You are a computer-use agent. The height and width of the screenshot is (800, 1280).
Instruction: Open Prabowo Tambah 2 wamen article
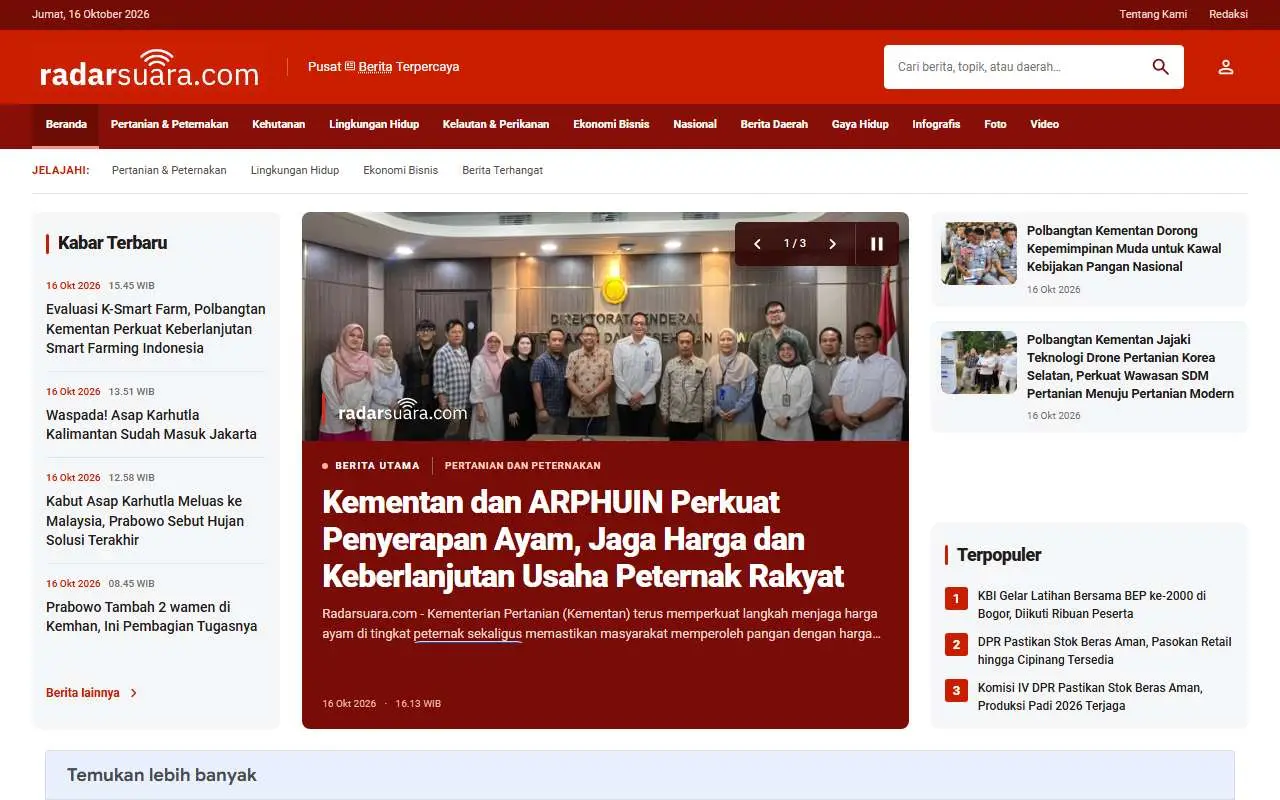point(152,617)
